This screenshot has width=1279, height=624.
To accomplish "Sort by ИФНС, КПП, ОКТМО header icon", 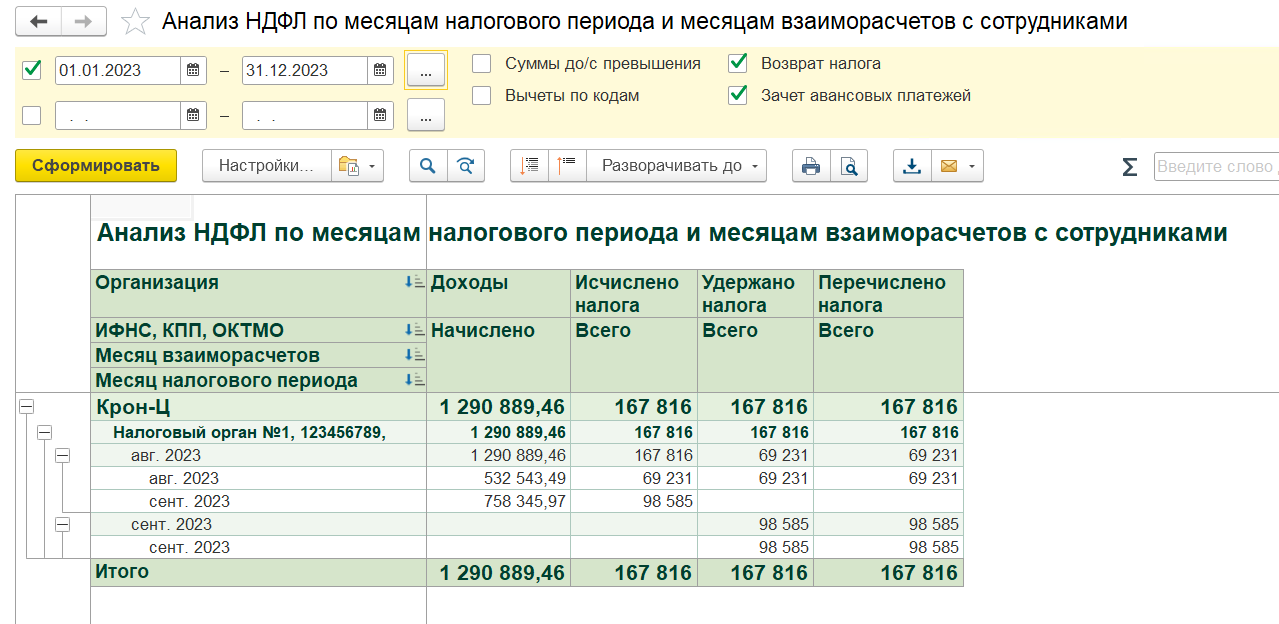I will click(414, 330).
